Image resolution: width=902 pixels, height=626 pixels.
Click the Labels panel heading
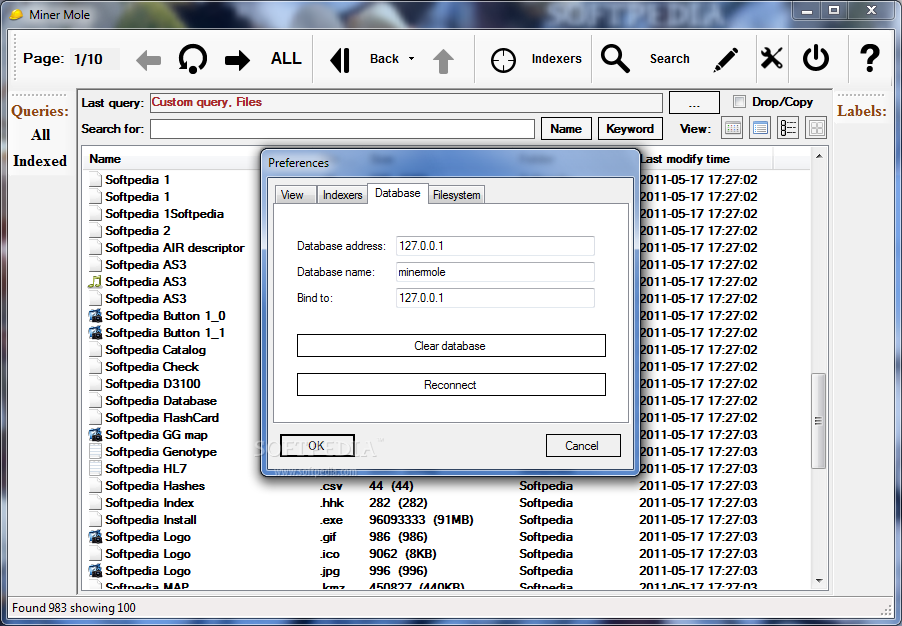pos(861,111)
